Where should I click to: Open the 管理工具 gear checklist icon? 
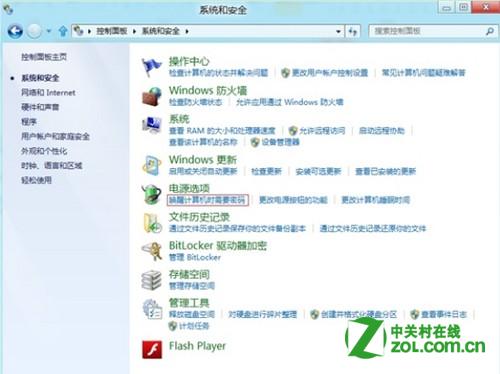click(x=152, y=309)
